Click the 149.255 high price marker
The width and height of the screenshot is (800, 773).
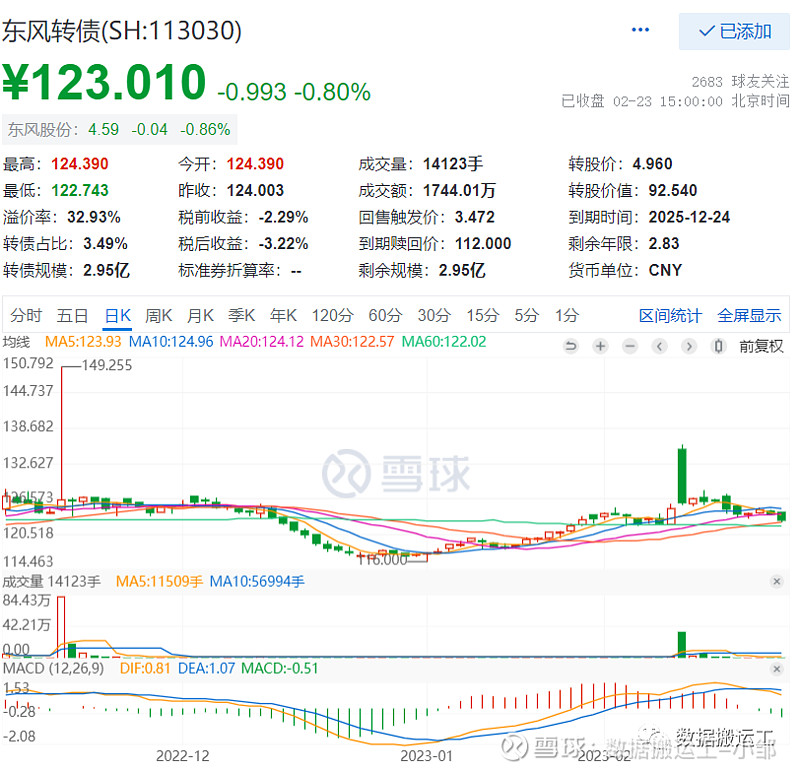pos(107,365)
